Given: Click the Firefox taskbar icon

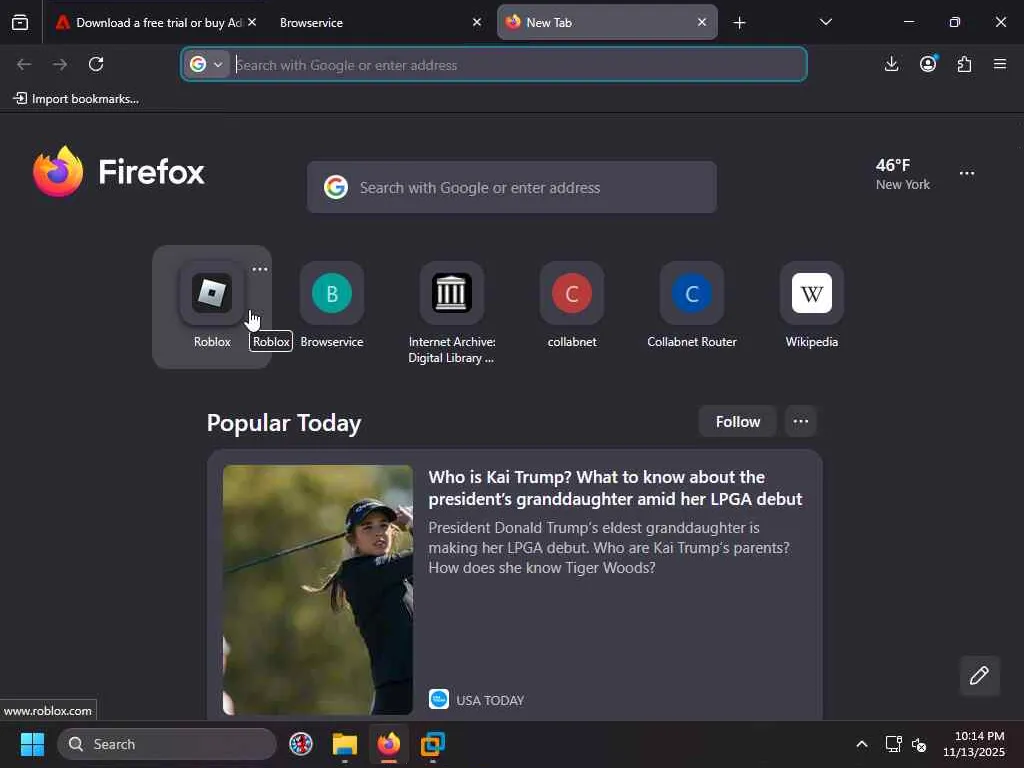Looking at the screenshot, I should coord(389,744).
